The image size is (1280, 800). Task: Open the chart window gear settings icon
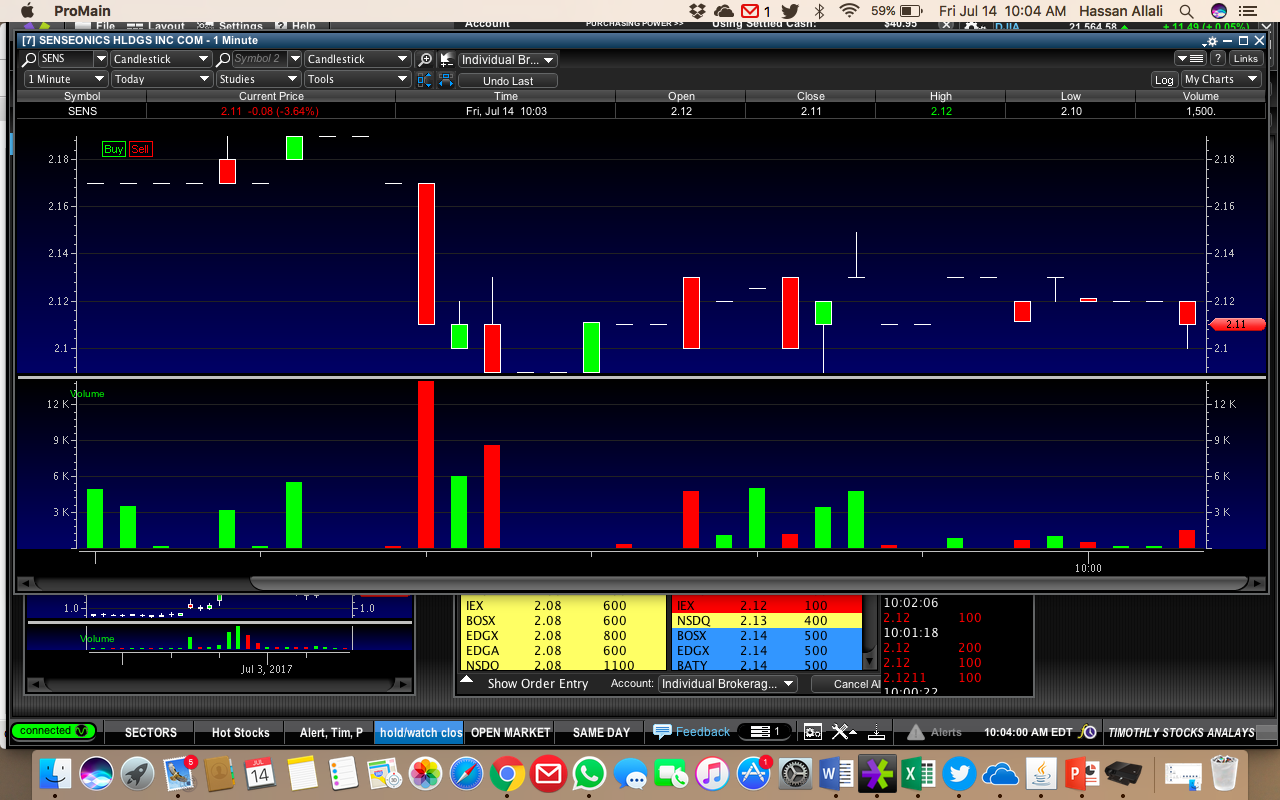coord(1211,41)
